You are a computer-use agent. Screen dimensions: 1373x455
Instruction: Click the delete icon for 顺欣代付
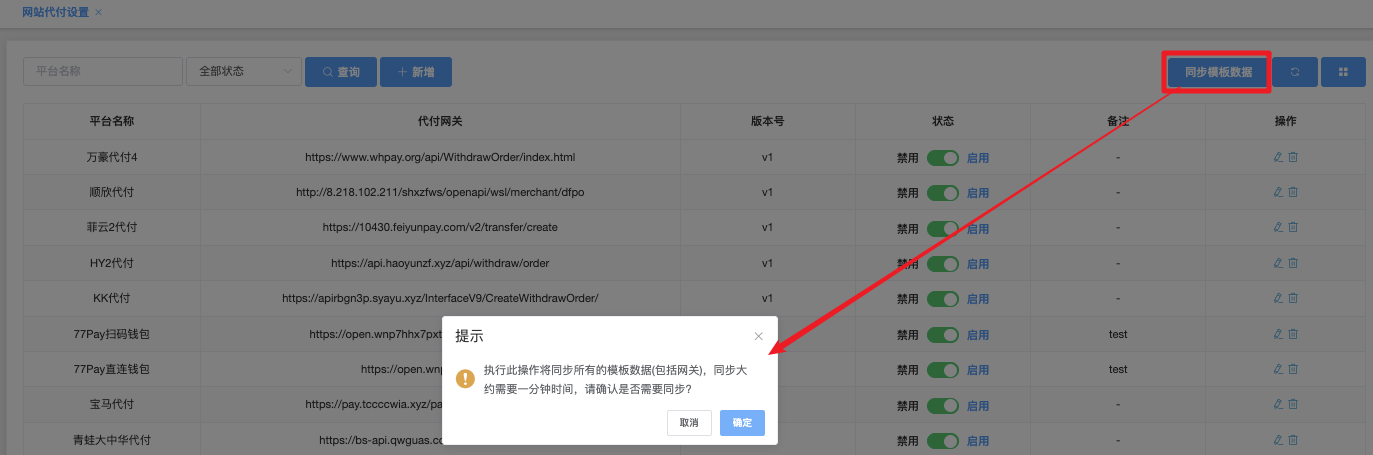point(1293,192)
